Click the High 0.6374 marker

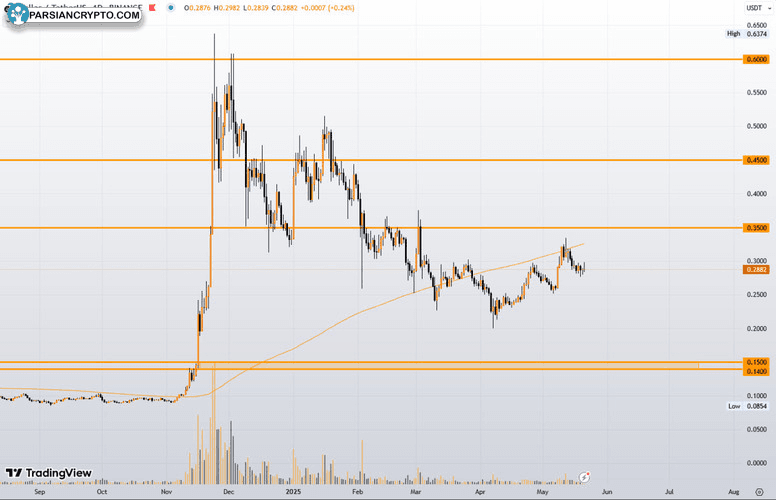point(747,34)
